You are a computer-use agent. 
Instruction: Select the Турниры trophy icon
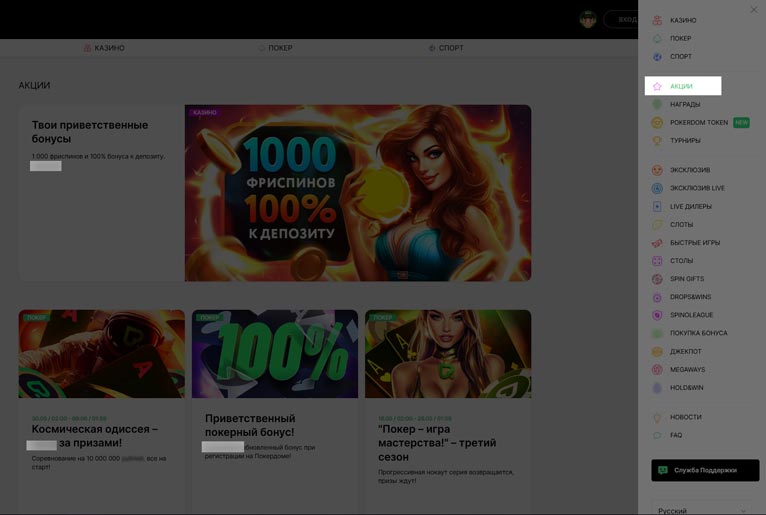point(657,141)
